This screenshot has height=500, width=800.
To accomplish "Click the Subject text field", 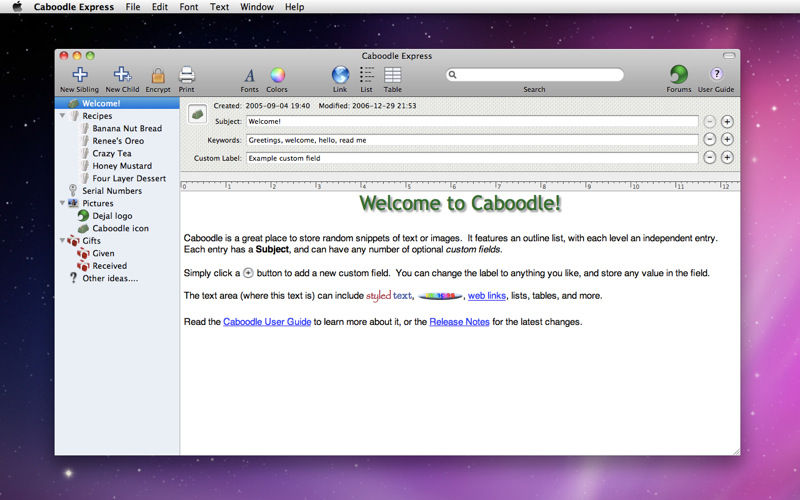I will coord(472,121).
